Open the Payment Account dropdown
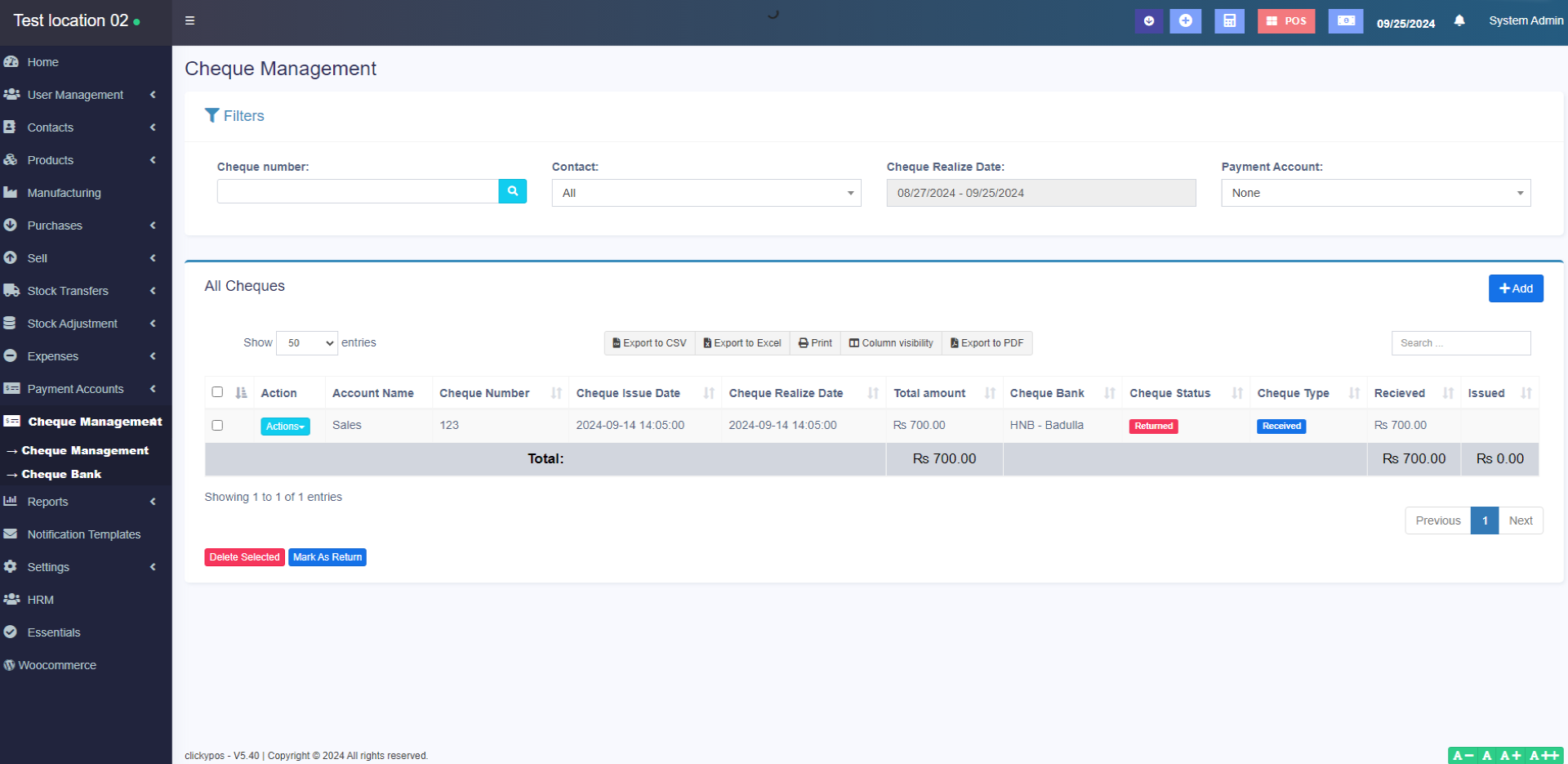 tap(1375, 193)
